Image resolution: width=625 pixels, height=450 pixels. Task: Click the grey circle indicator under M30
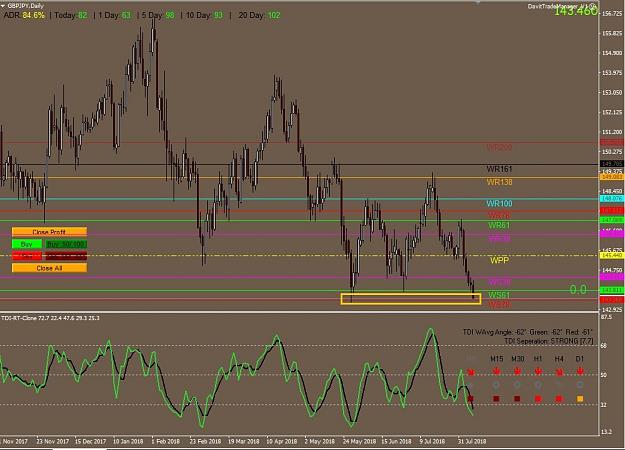pos(517,385)
